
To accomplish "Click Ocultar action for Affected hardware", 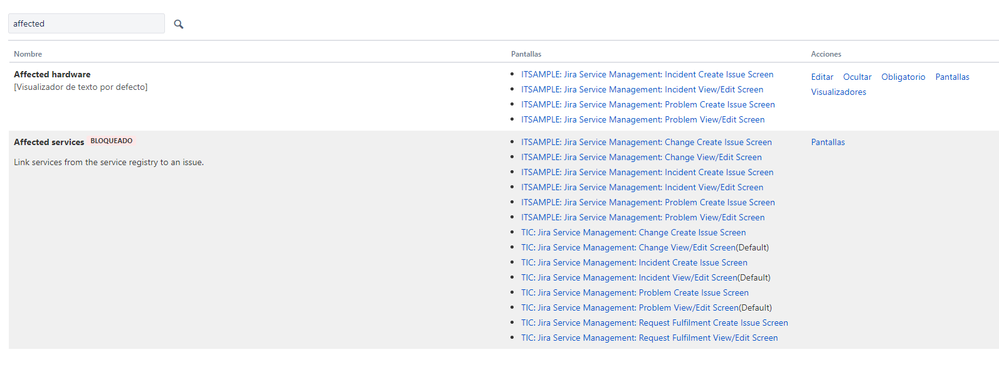I will click(857, 77).
